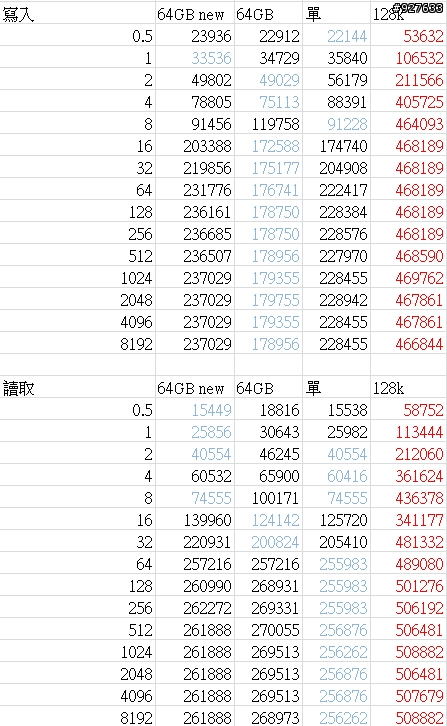Viewport: 447px width, 726px height.
Task: Select the cell showing 228384
Action: click(336, 212)
